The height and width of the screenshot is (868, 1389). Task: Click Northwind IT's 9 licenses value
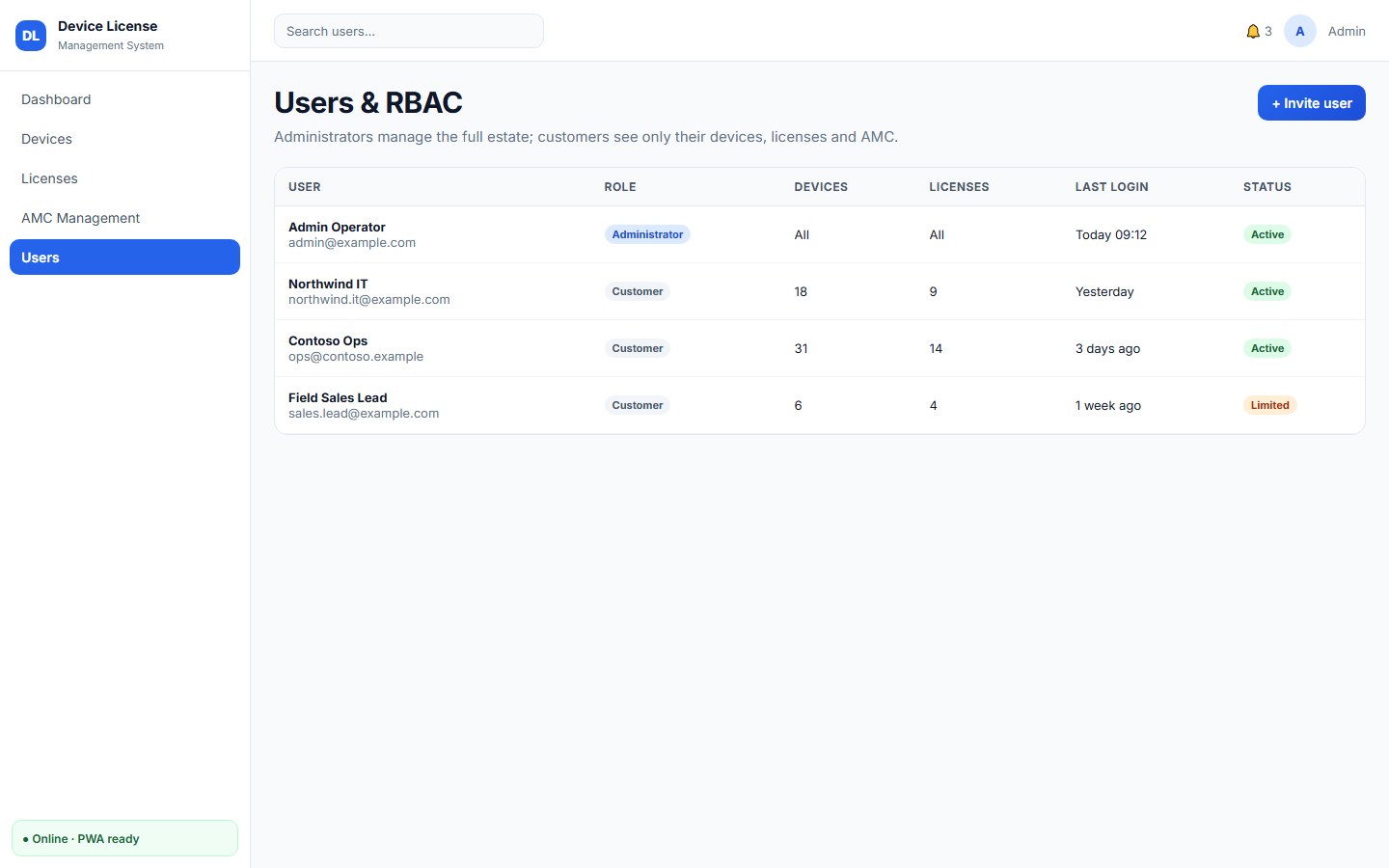933,292
